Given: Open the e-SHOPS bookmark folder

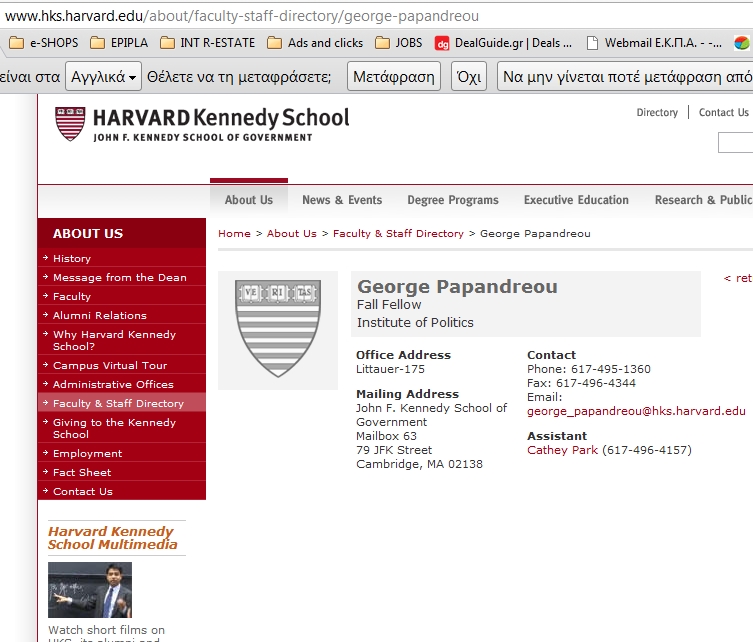Looking at the screenshot, I should (x=42, y=43).
